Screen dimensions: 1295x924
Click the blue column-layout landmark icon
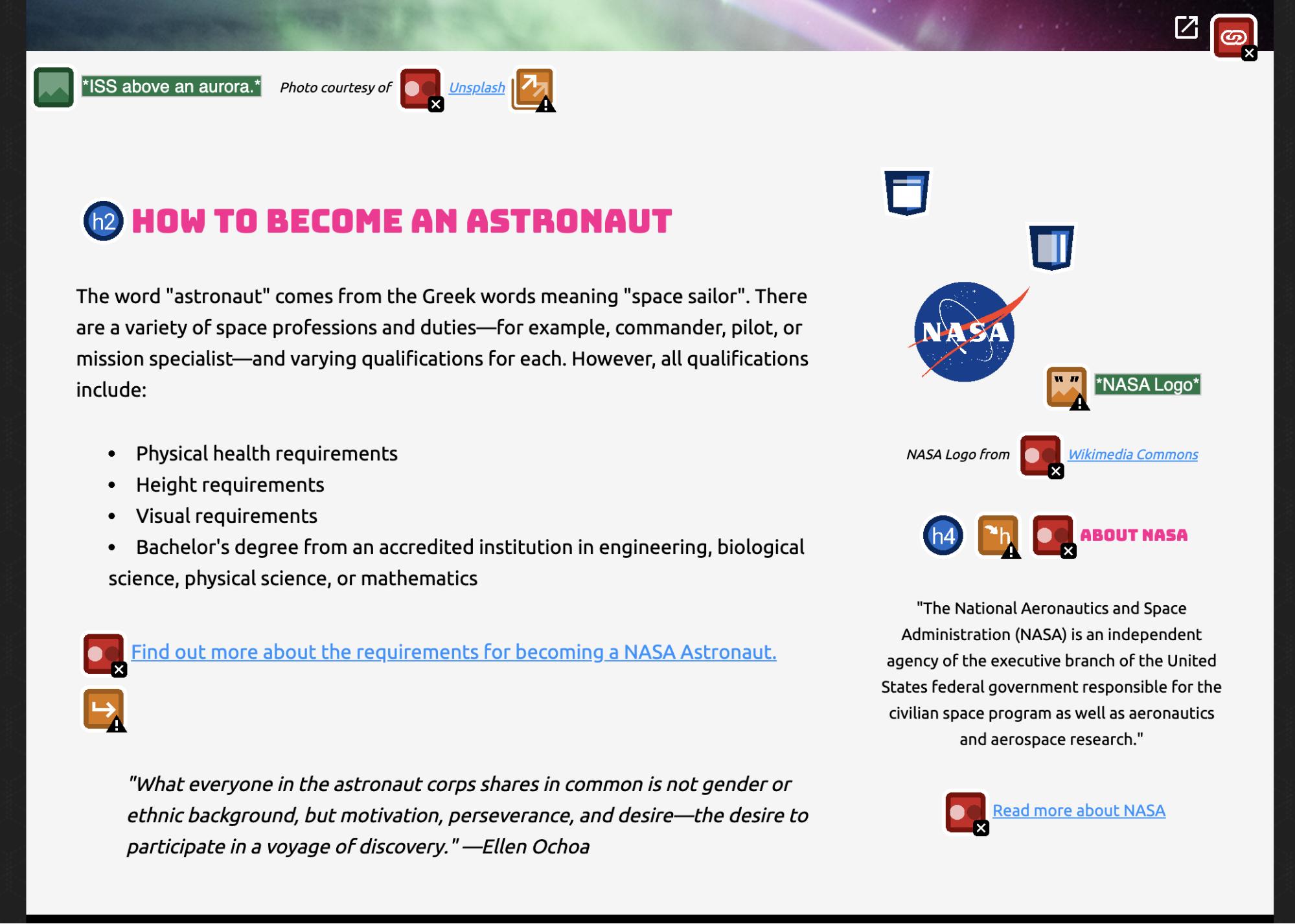click(1051, 247)
